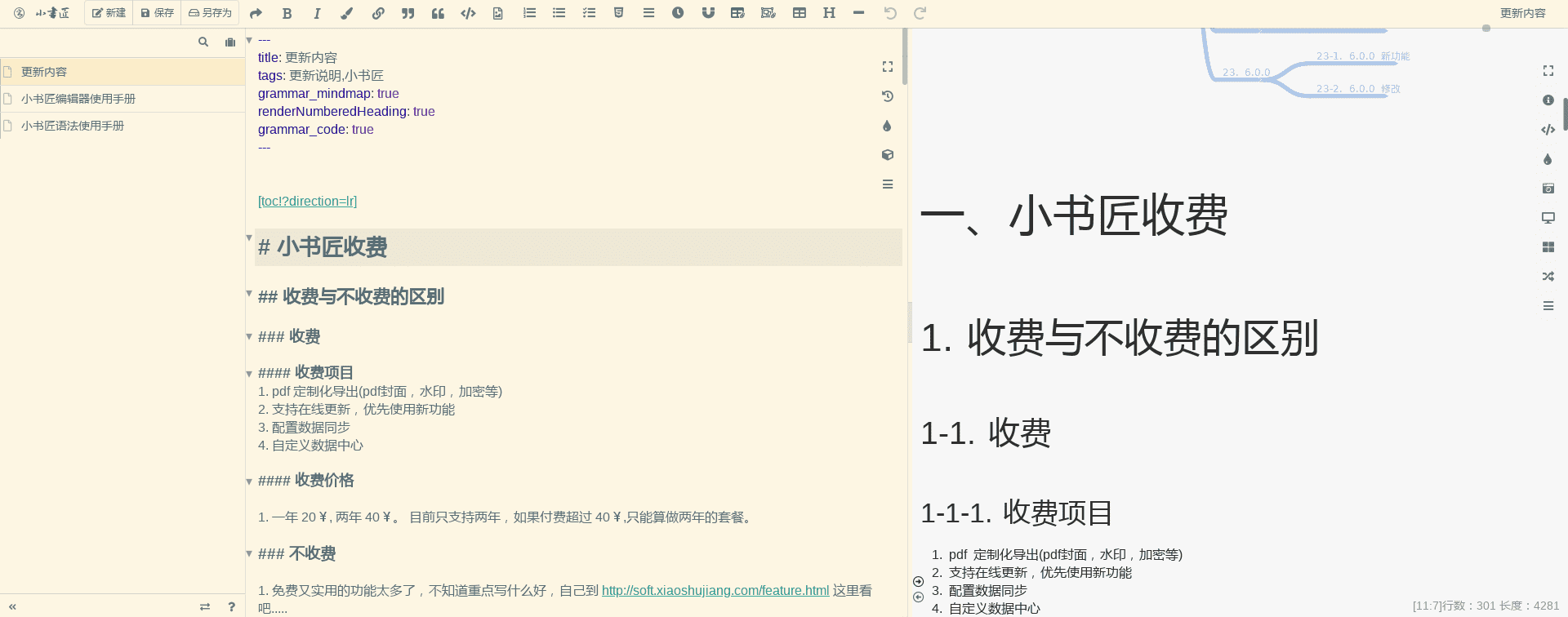Viewport: 1568px width, 617px height.
Task: Open the soft.xiaoshujiang.com/feature.html link
Action: pos(715,590)
